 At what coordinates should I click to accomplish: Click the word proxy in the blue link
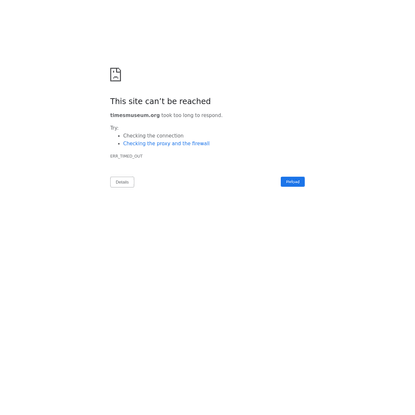coord(163,144)
